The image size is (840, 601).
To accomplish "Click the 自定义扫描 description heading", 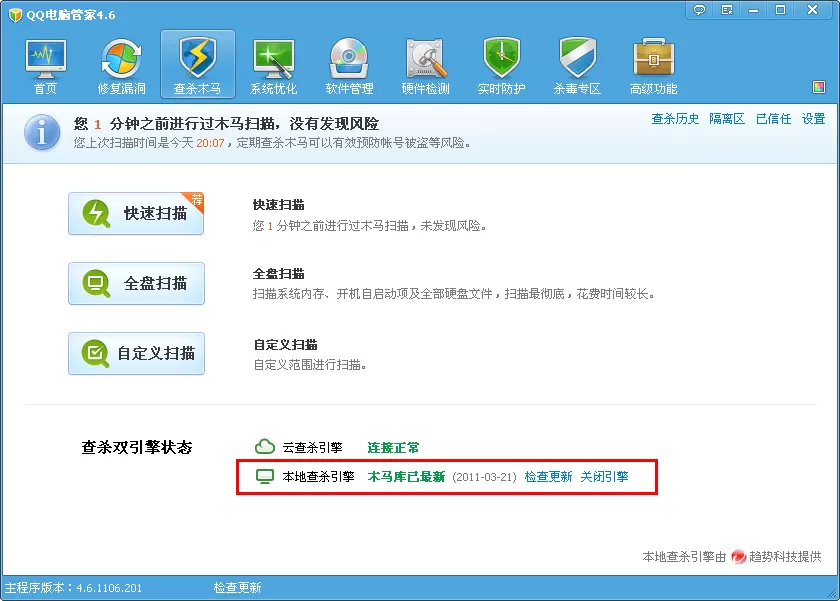I will (286, 344).
